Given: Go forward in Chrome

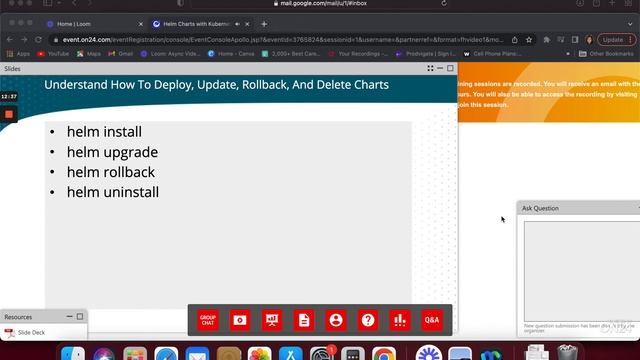Looking at the screenshot, I should [24, 40].
